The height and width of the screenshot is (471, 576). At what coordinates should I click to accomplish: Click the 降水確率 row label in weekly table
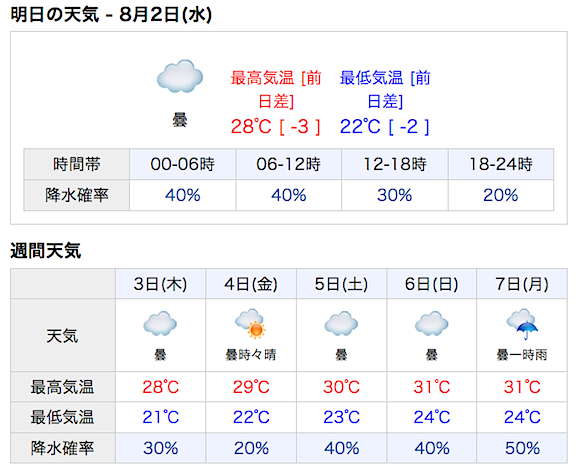(62, 448)
